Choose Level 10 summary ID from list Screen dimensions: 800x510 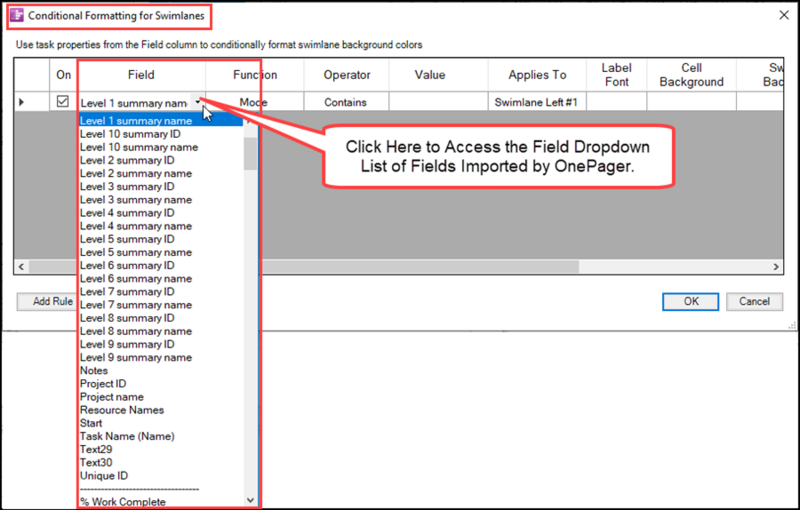[x=130, y=134]
